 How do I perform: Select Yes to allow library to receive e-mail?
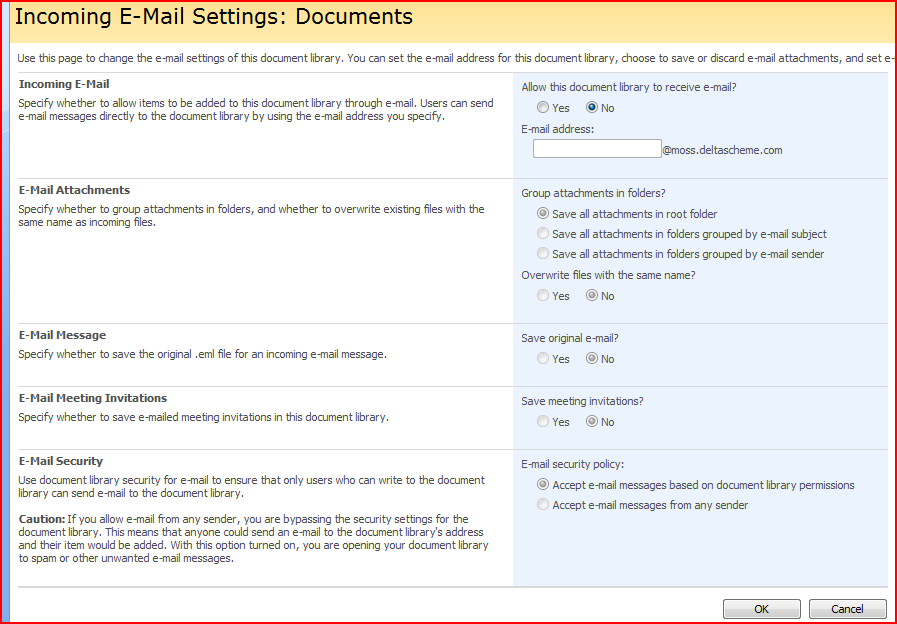point(543,108)
